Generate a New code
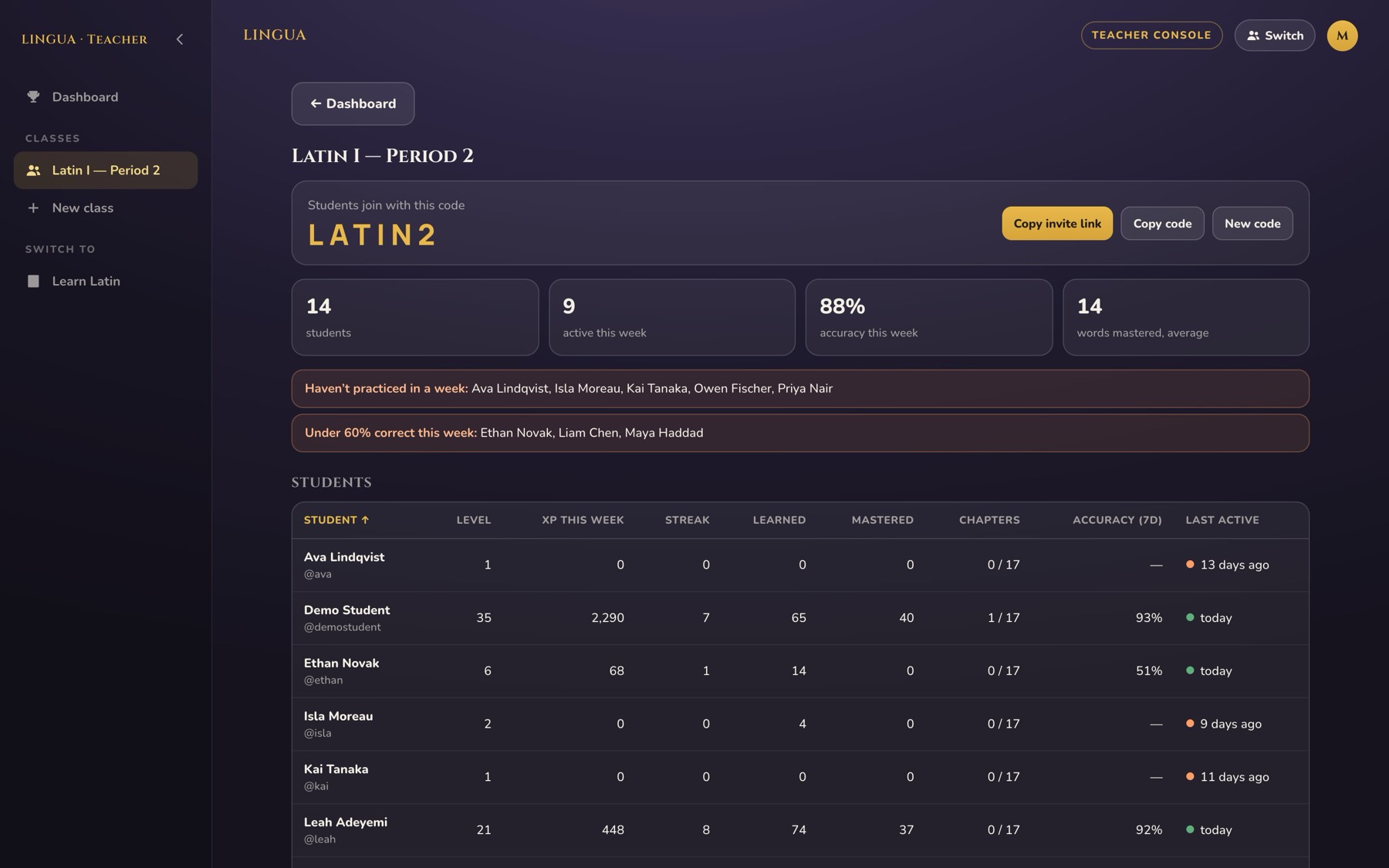 (x=1252, y=223)
